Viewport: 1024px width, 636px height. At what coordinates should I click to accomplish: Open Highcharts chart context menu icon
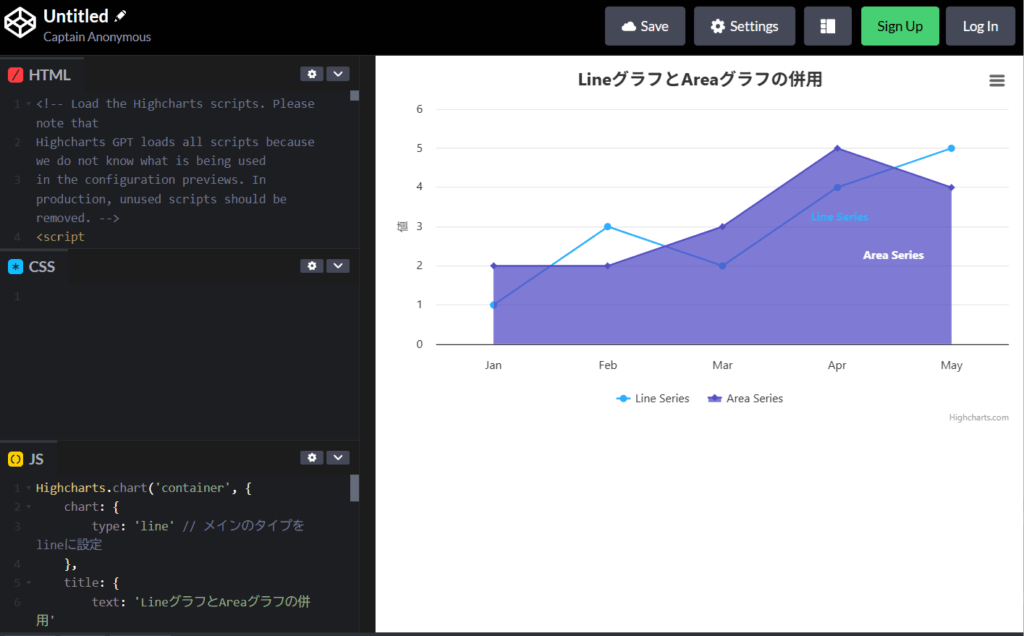click(x=996, y=81)
